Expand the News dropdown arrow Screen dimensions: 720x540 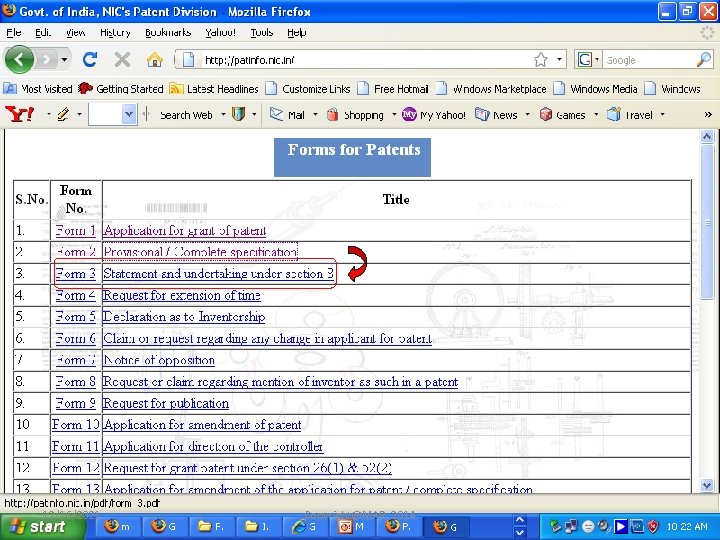tap(528, 115)
